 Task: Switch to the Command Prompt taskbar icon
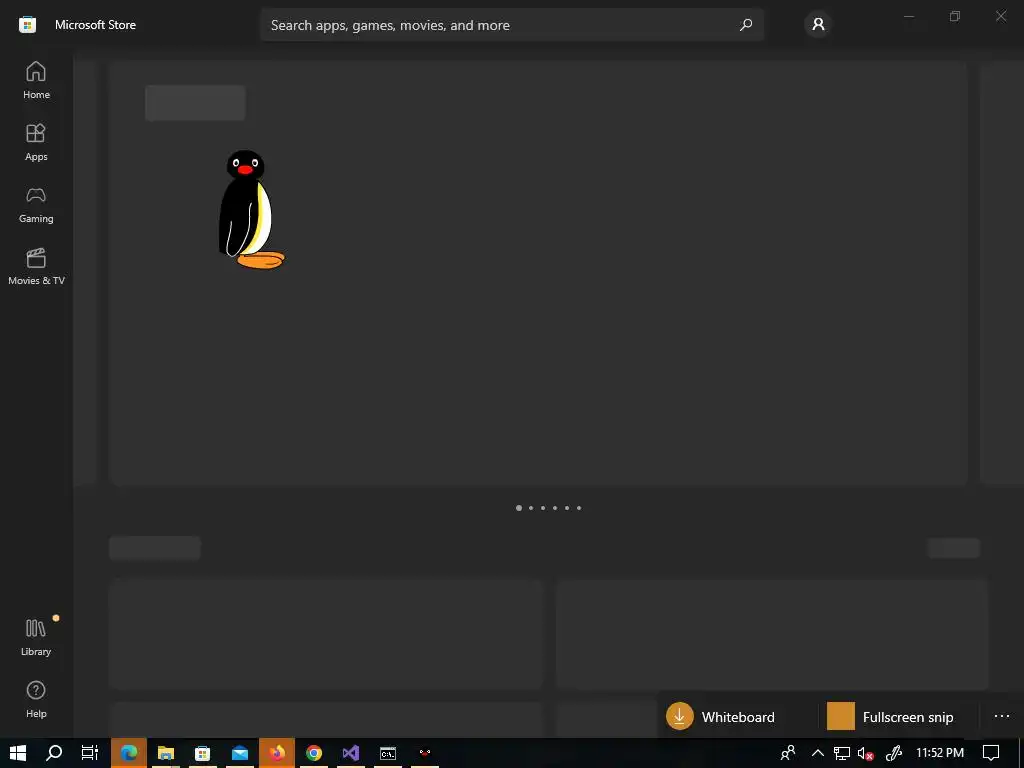388,753
